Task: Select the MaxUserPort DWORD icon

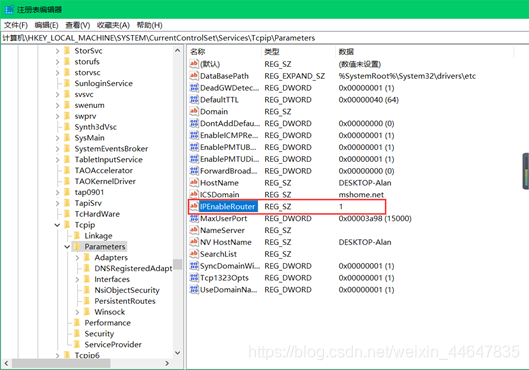Action: [194, 218]
